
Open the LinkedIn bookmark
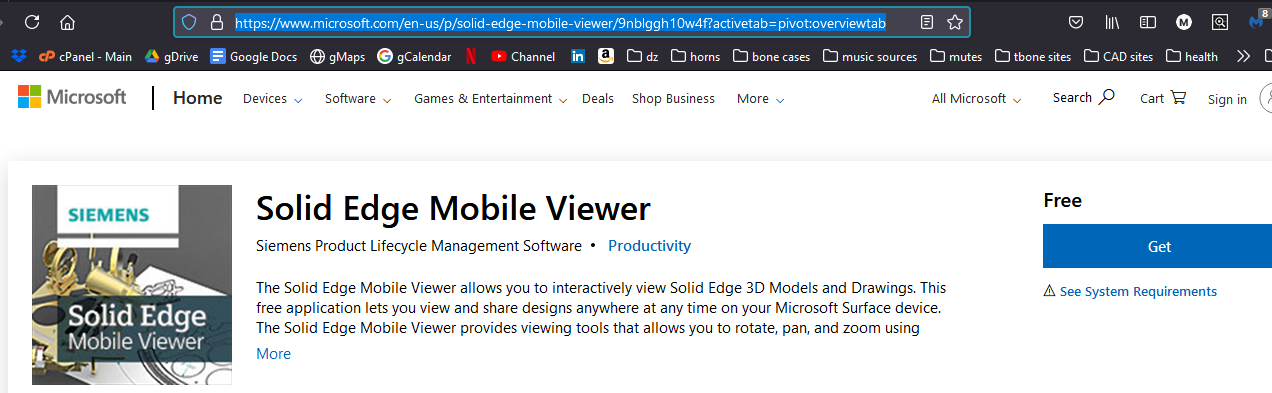[578, 57]
